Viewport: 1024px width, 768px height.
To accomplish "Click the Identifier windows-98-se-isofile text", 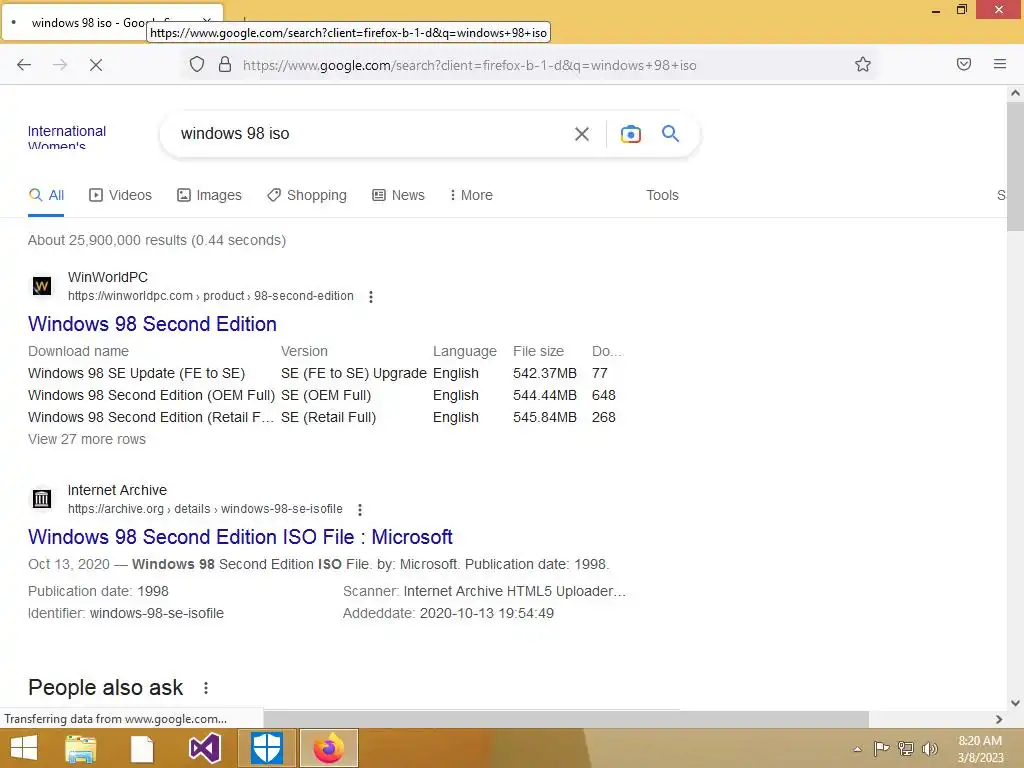I will pos(126,613).
